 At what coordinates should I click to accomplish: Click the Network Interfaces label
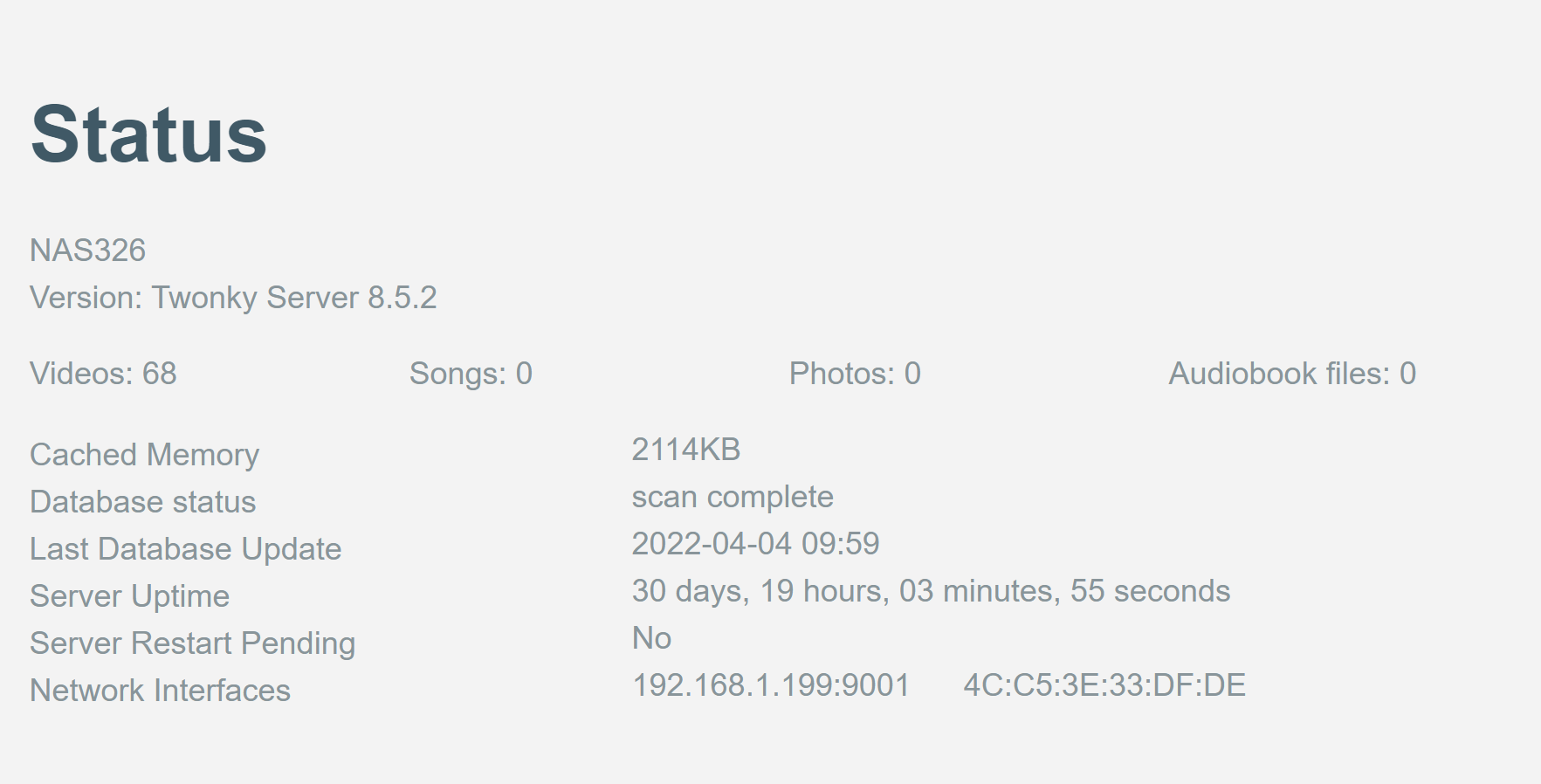(x=161, y=691)
